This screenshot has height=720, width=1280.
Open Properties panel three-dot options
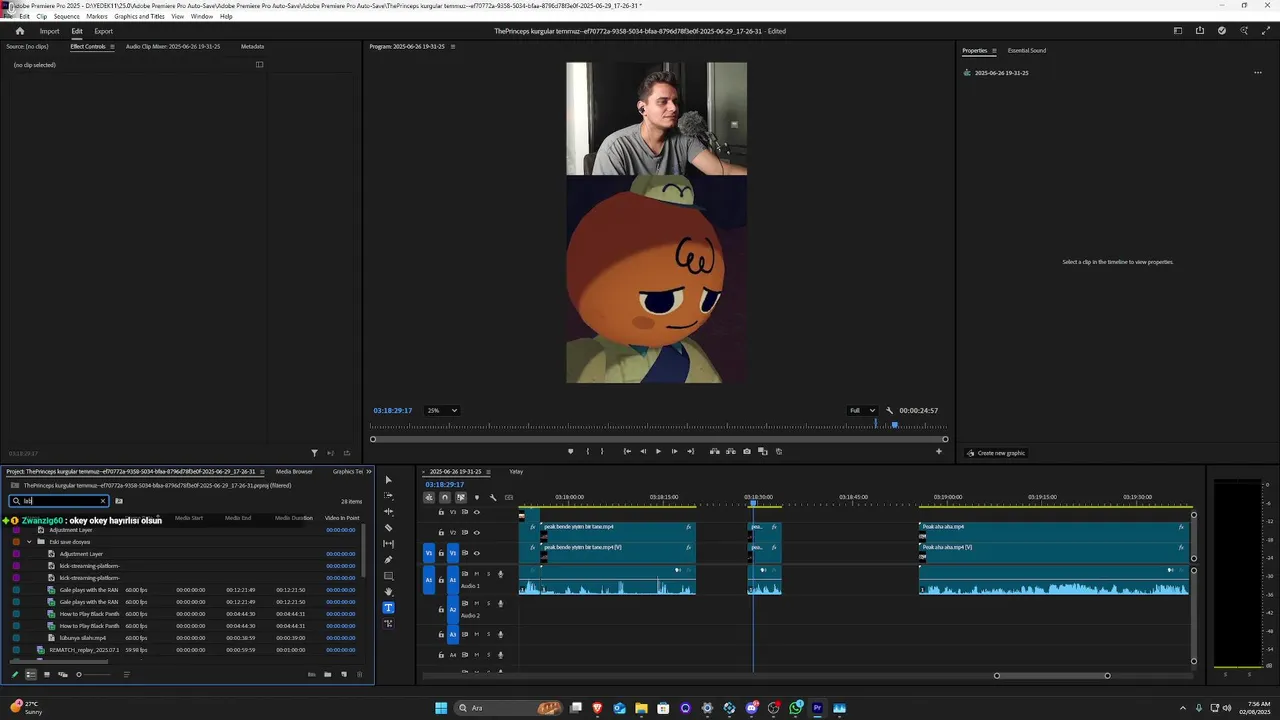1258,73
